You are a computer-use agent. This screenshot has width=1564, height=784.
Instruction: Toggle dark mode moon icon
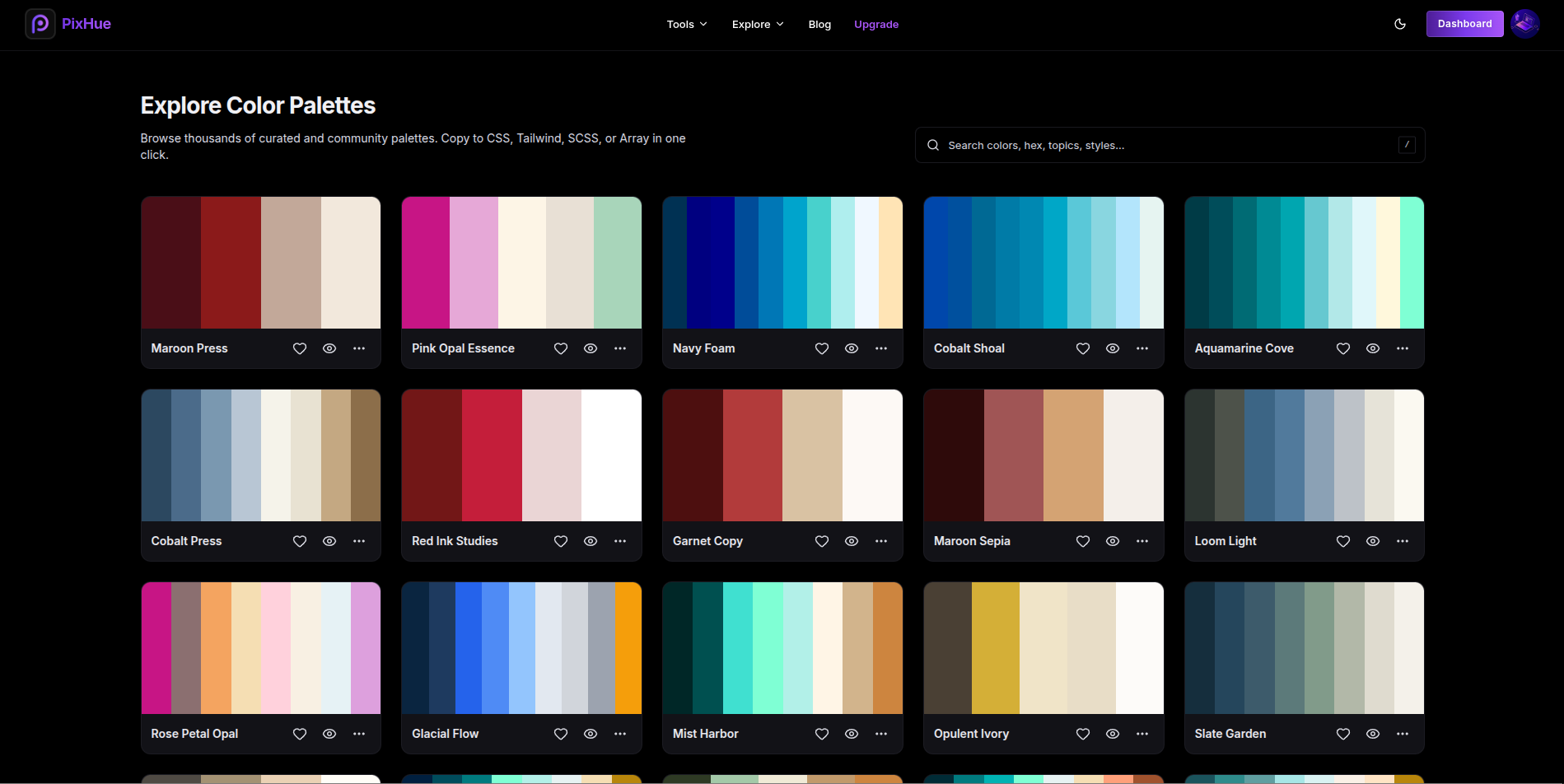tap(1400, 24)
